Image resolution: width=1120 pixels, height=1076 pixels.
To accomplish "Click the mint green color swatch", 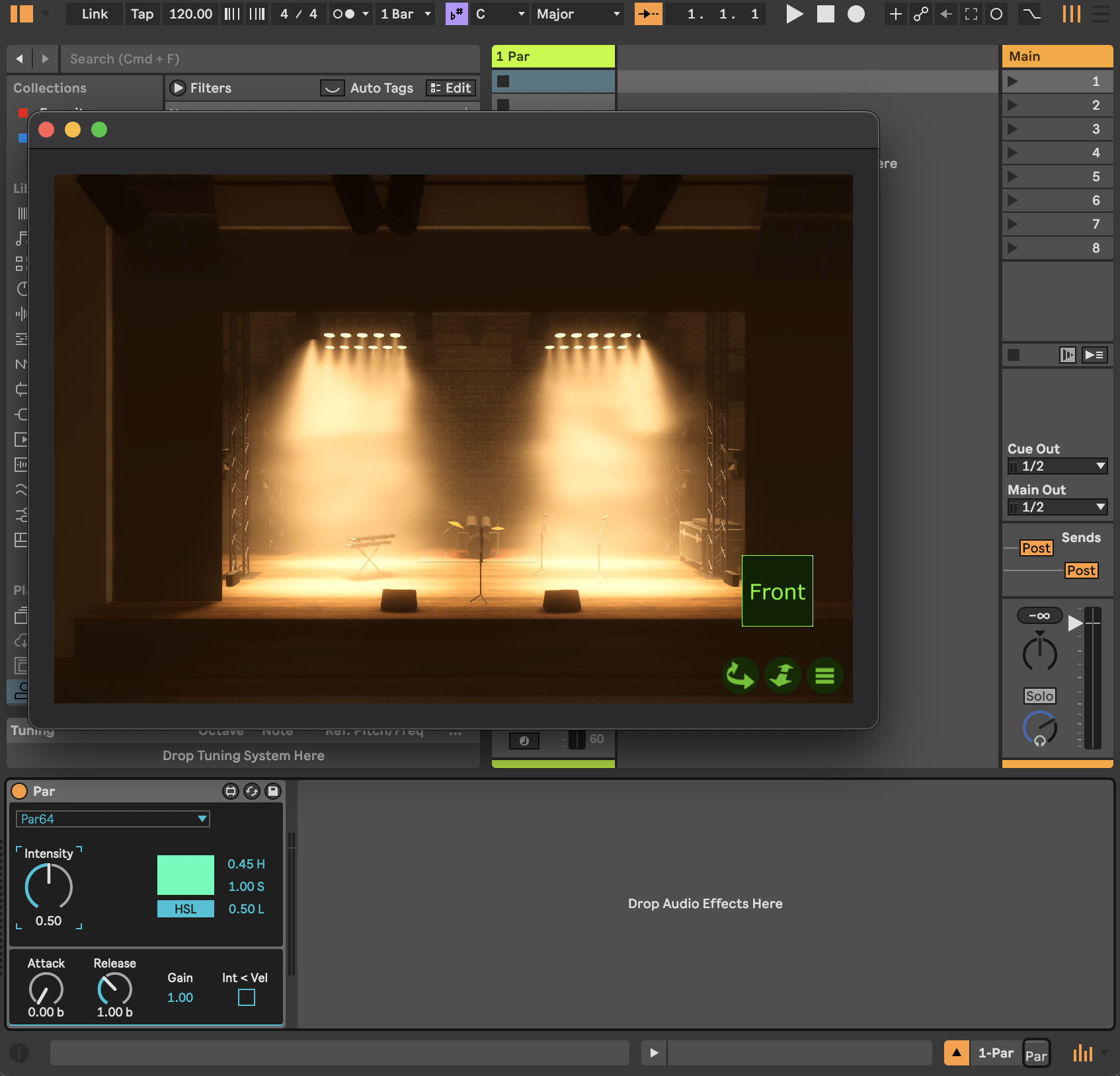I will (186, 875).
